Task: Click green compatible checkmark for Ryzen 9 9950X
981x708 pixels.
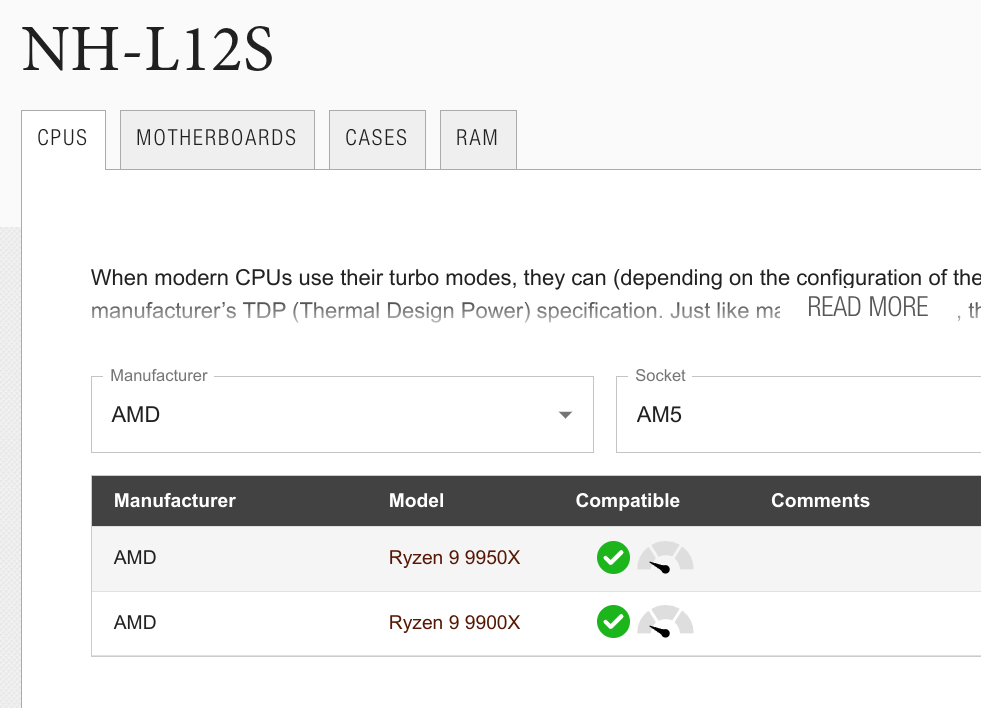Action: click(613, 558)
